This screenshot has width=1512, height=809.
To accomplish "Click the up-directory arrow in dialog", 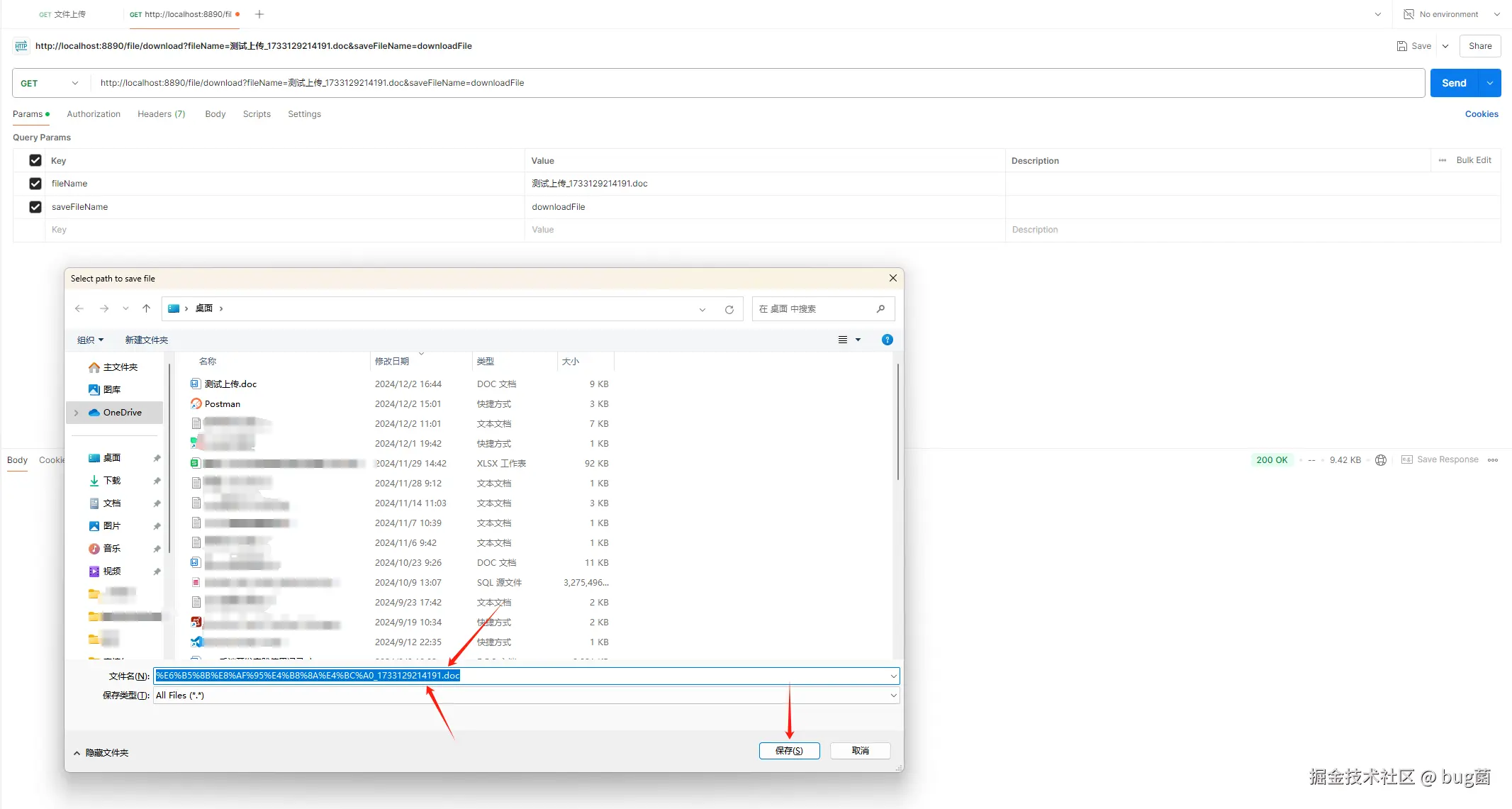I will (x=146, y=308).
